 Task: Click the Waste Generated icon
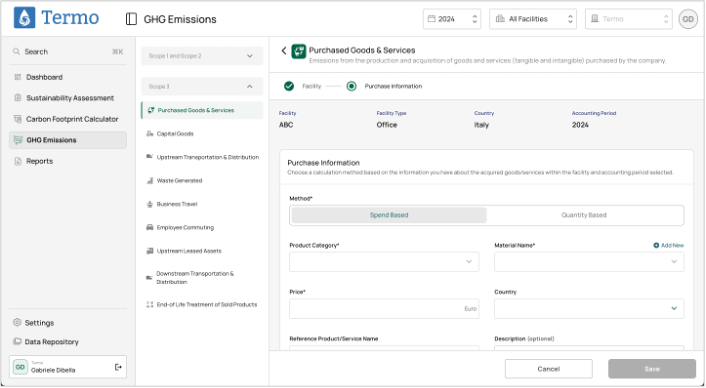[150, 180]
